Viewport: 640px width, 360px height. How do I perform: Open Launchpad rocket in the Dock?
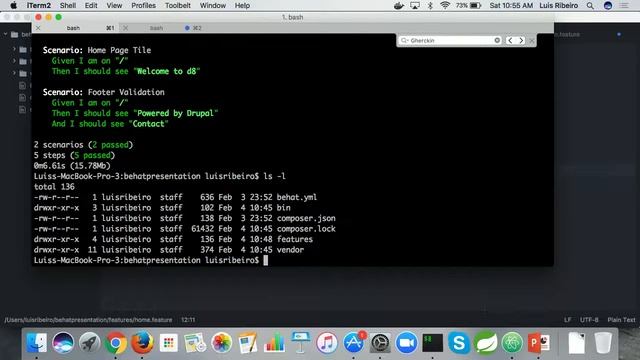tap(89, 343)
